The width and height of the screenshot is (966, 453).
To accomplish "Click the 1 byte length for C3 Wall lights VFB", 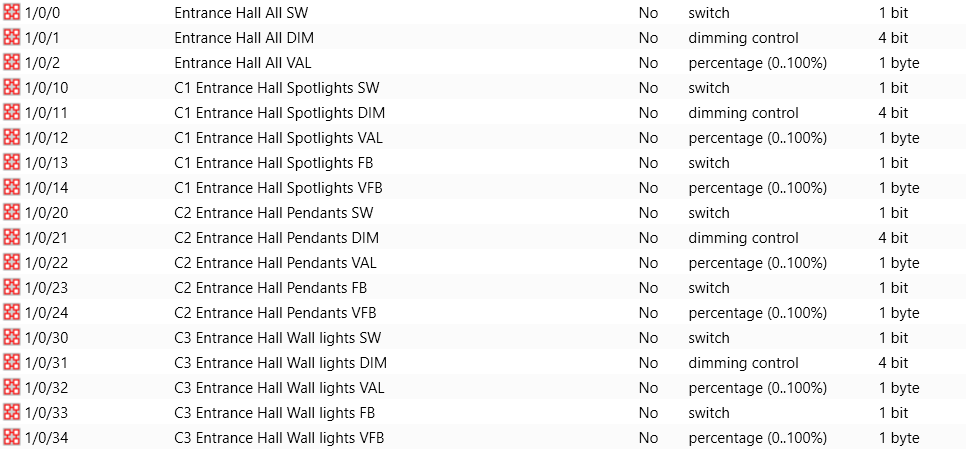I will pyautogui.click(x=899, y=438).
